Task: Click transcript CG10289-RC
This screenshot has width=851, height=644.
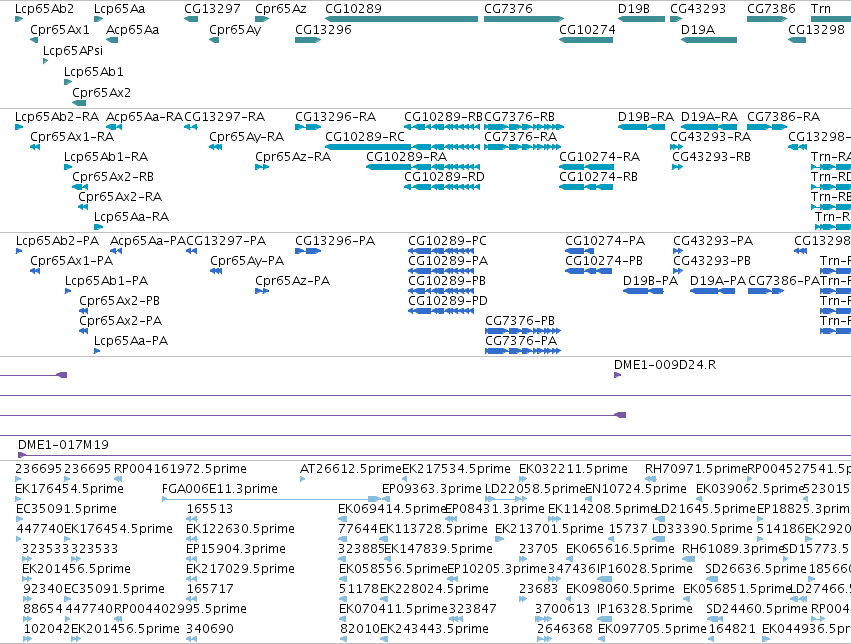Action: [x=403, y=147]
